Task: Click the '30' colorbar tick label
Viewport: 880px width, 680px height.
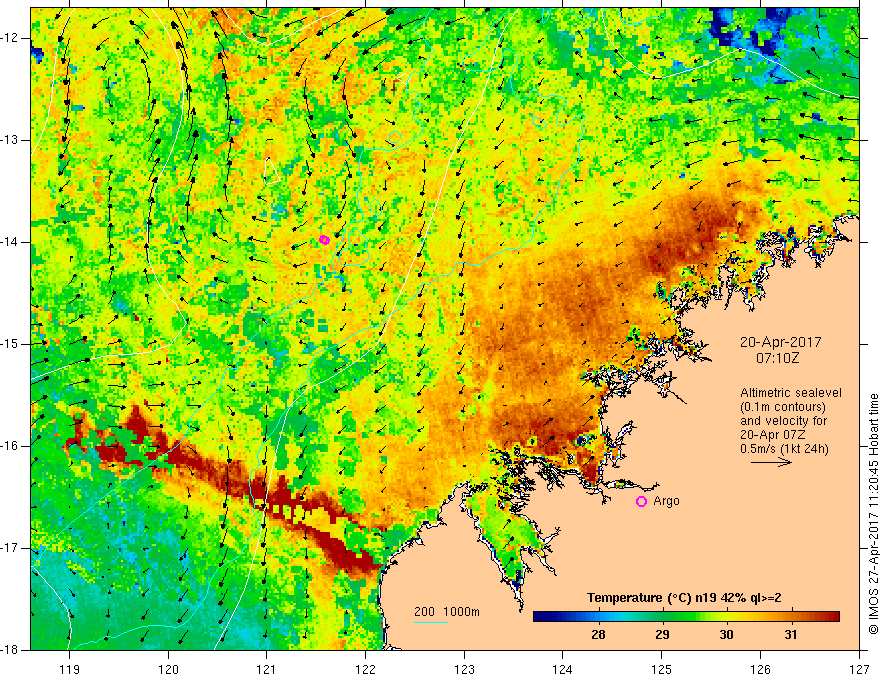Action: coord(726,635)
